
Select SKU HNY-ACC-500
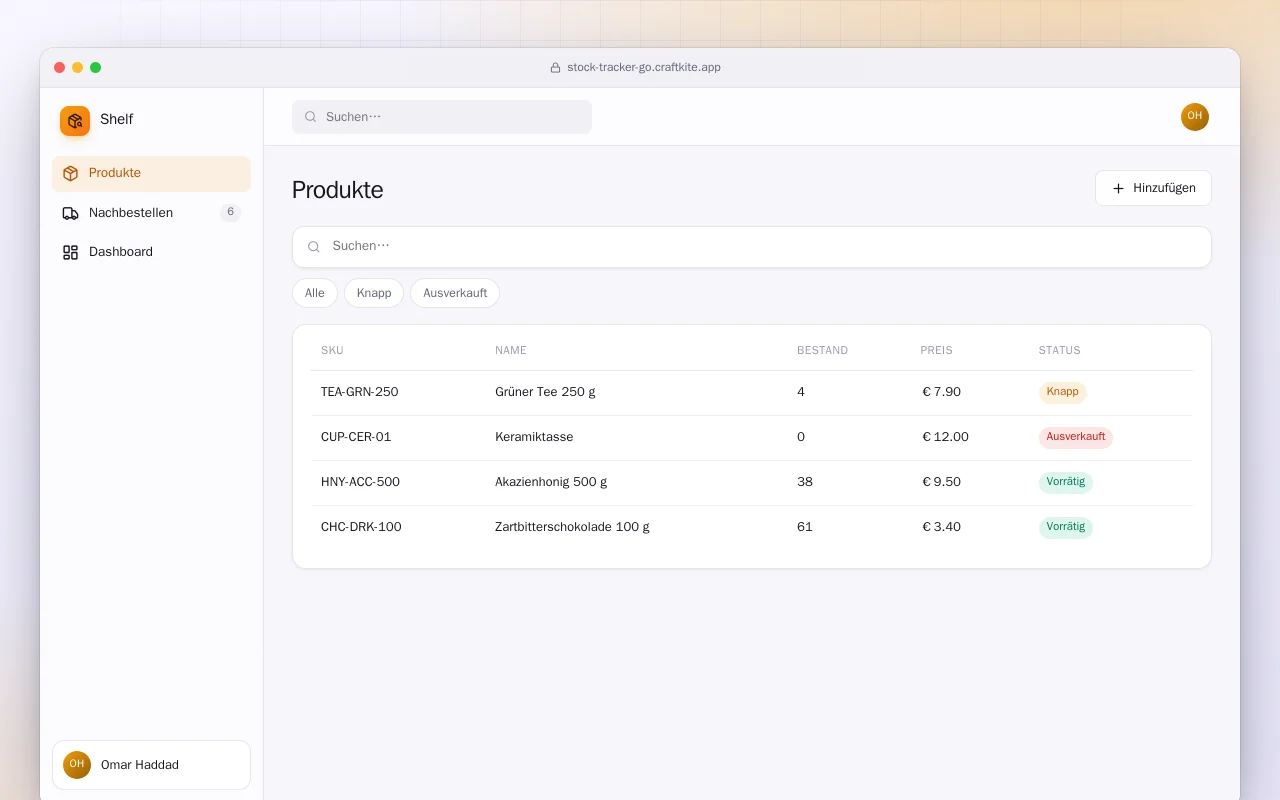[x=360, y=482]
